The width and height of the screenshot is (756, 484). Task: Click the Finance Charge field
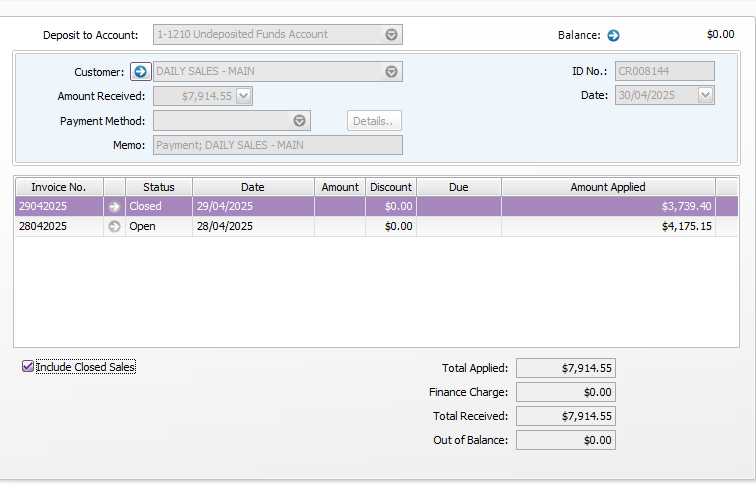(565, 392)
